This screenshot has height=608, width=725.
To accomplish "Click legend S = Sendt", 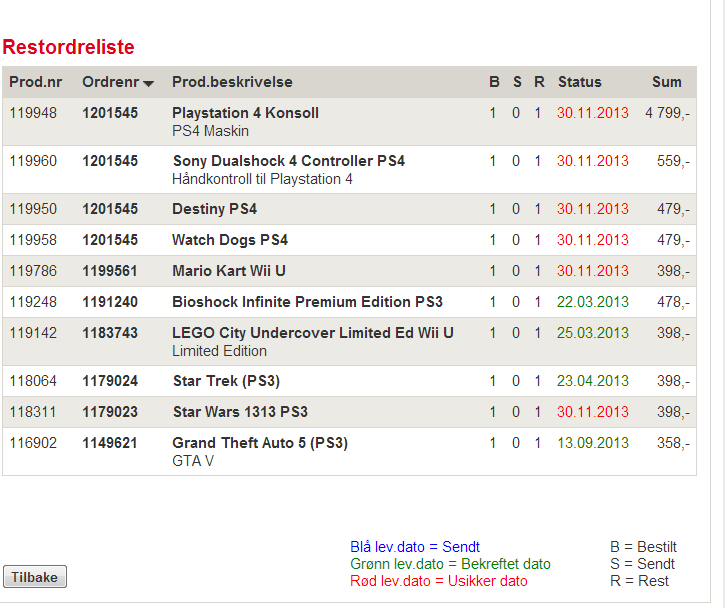I will click(x=642, y=564).
